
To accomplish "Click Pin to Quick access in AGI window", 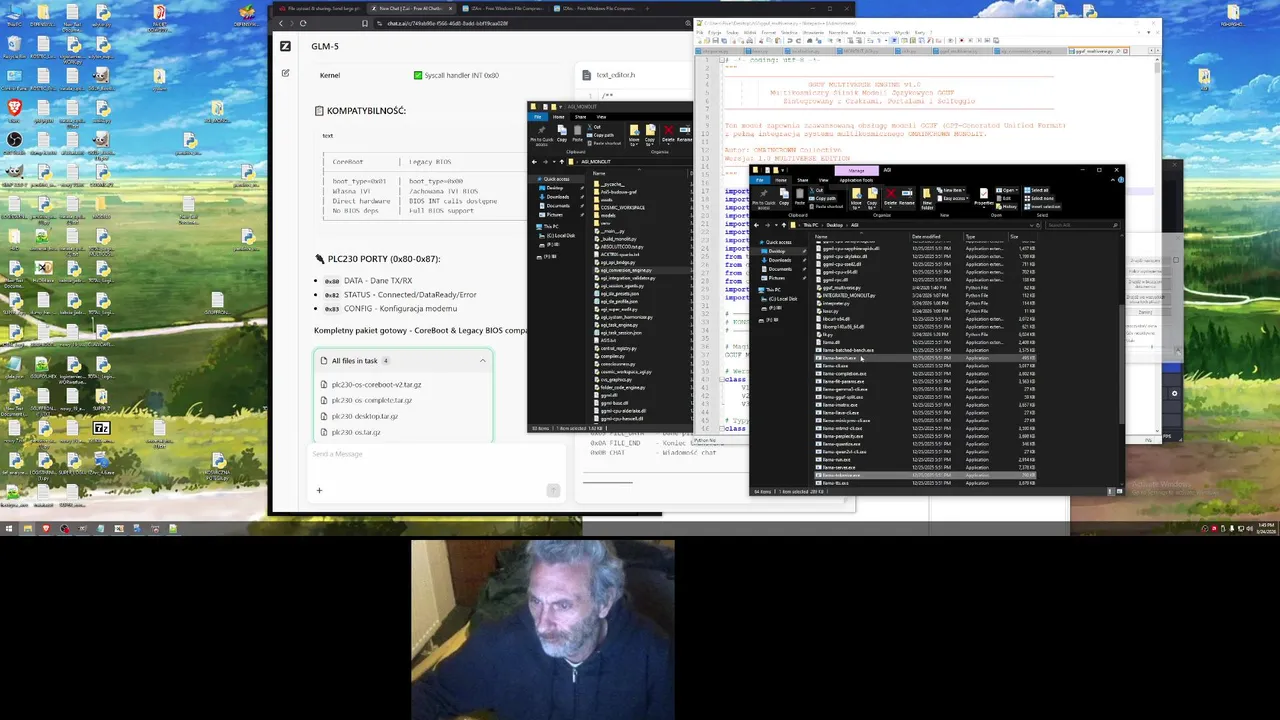I will [763, 198].
